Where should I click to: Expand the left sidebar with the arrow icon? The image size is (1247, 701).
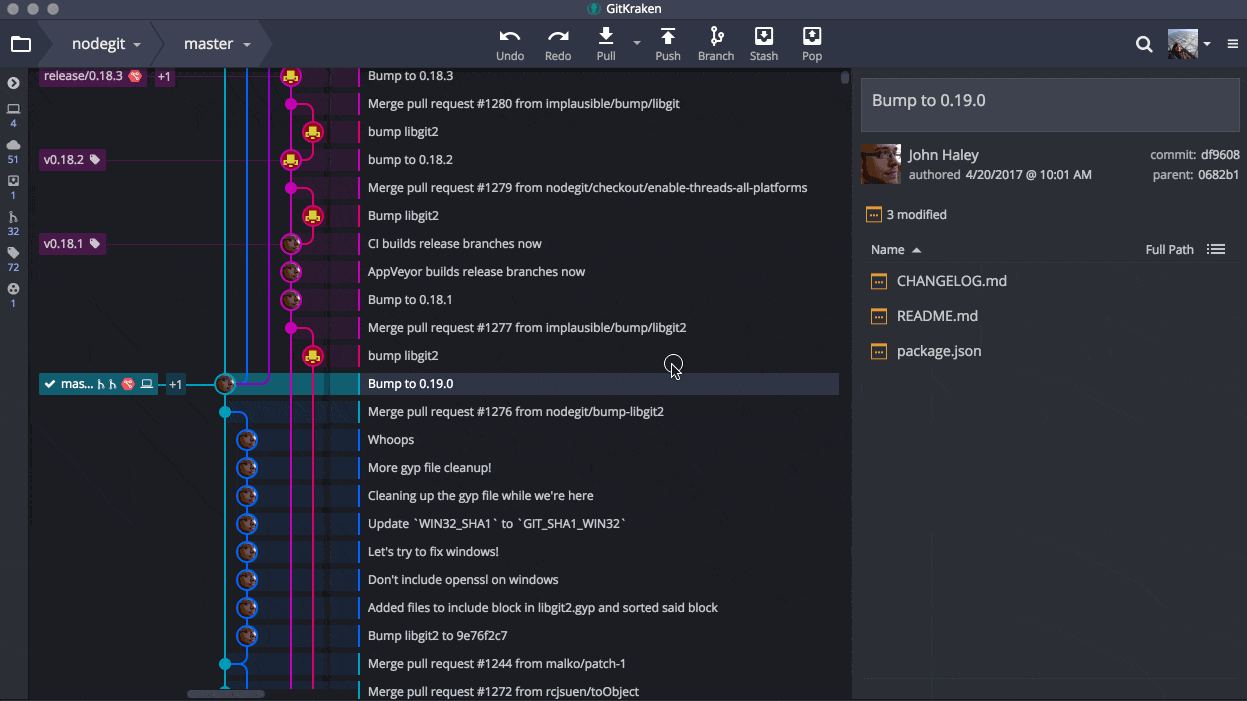click(x=13, y=83)
